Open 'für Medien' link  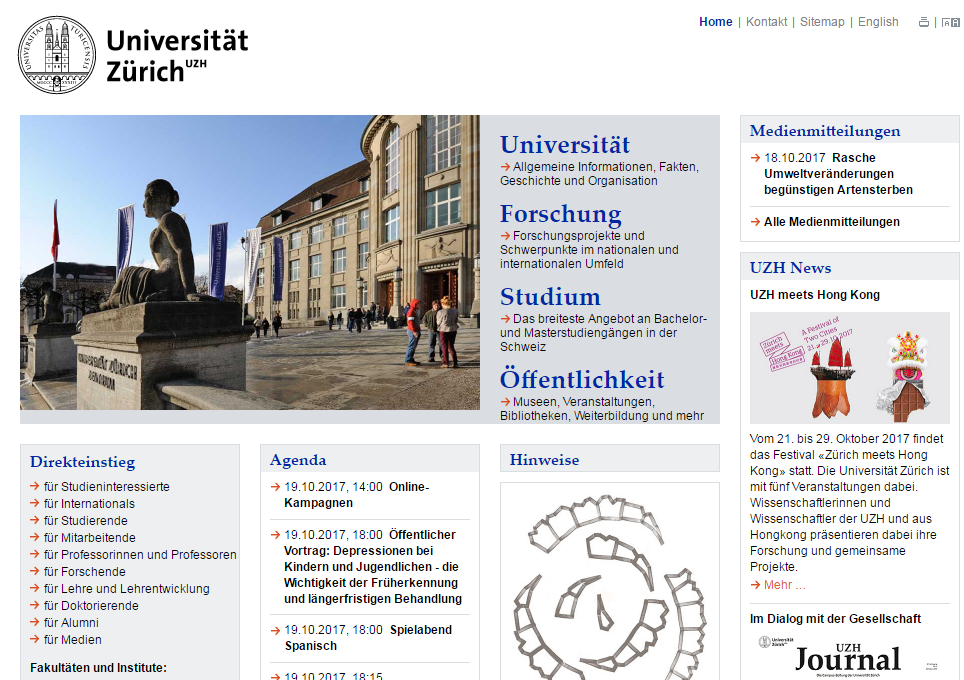pos(73,639)
